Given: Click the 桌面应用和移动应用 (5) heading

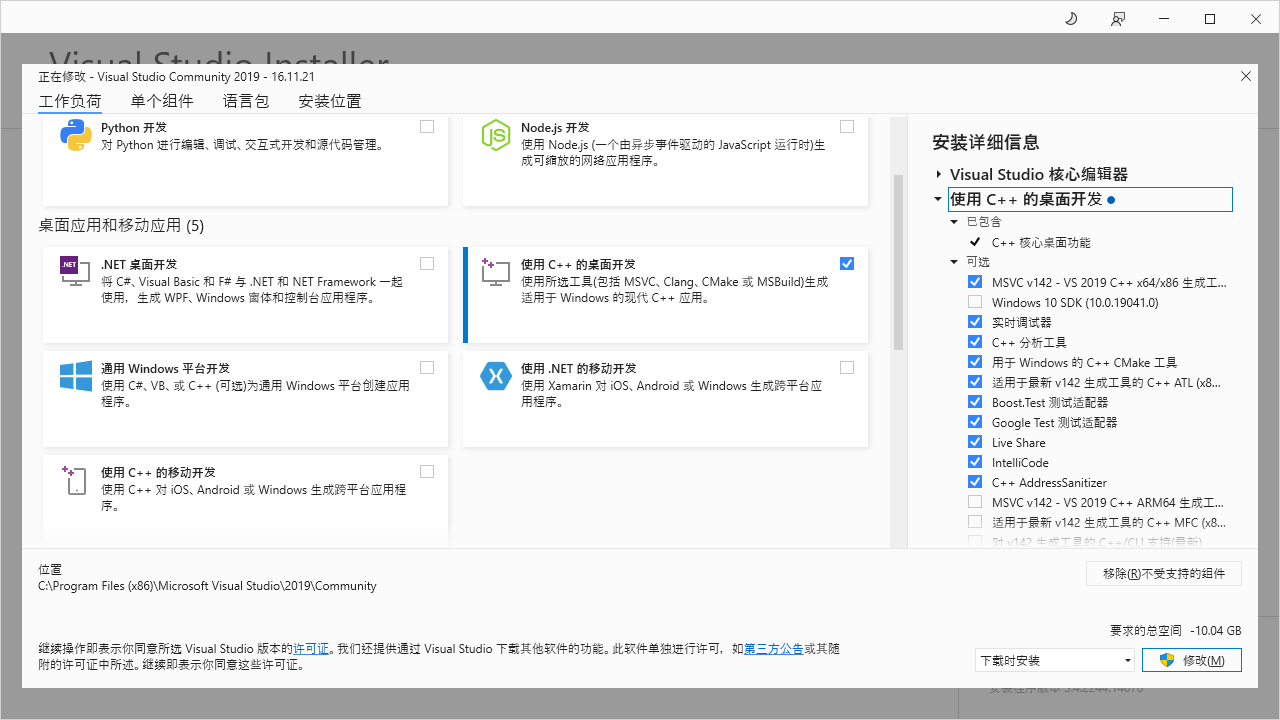Looking at the screenshot, I should point(121,226).
